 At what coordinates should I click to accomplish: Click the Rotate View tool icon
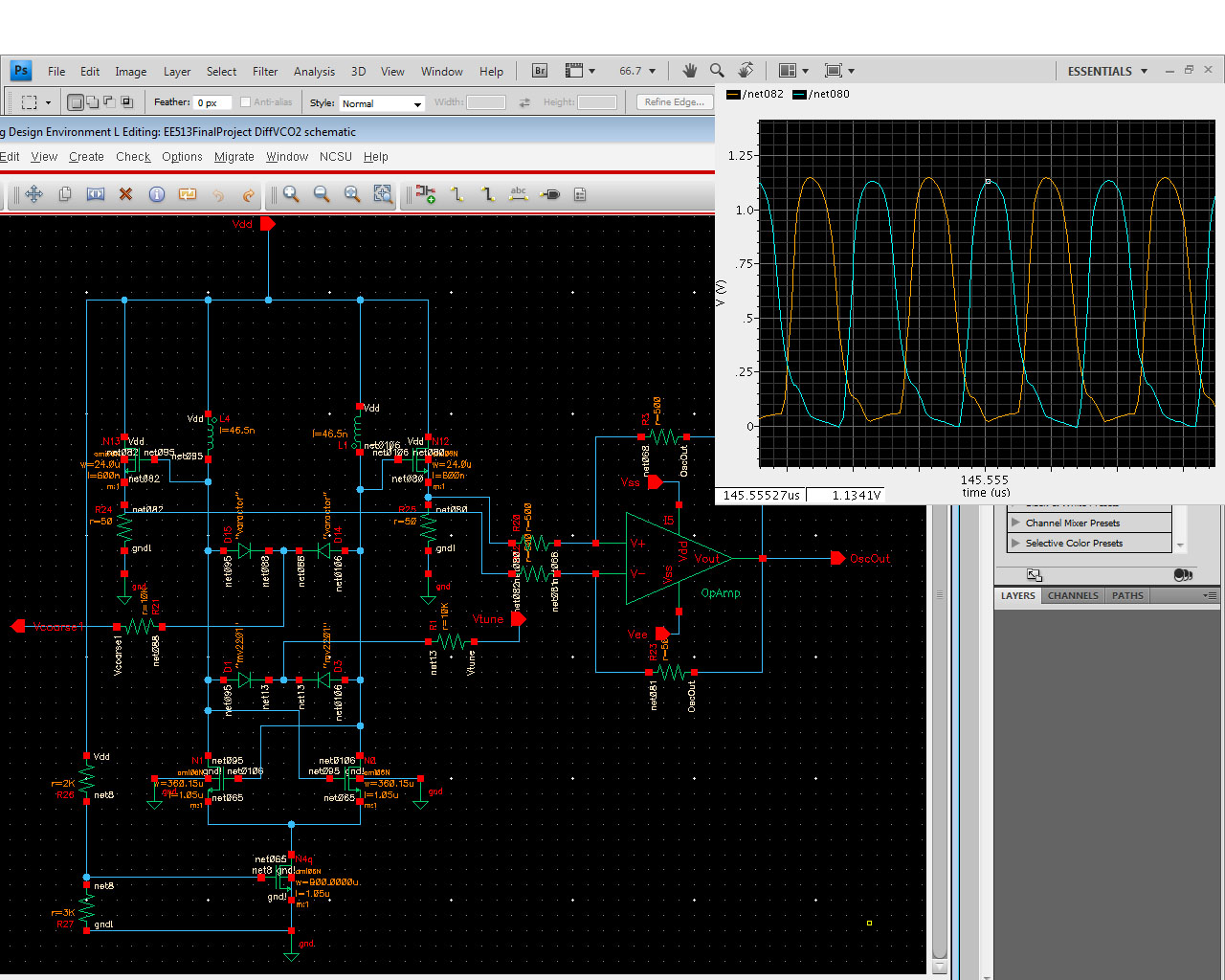[746, 71]
